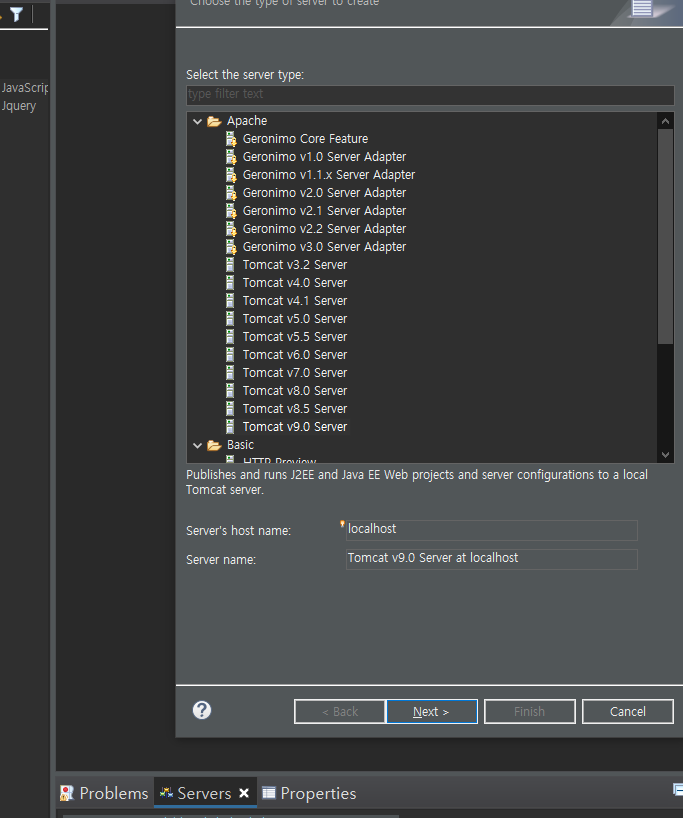683x818 pixels.
Task: Click the Finish button
Action: pyautogui.click(x=530, y=712)
